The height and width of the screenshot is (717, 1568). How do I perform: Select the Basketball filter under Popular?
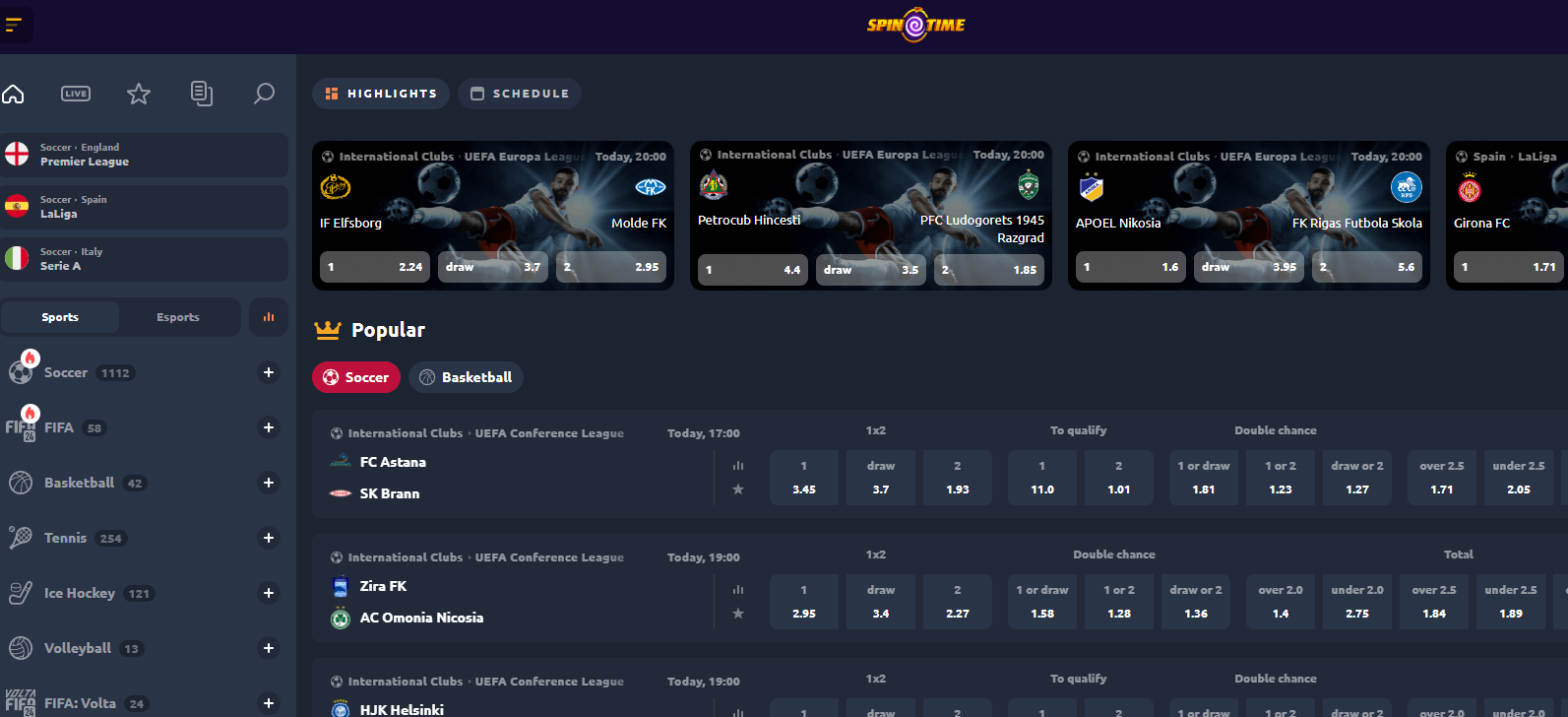tap(466, 377)
